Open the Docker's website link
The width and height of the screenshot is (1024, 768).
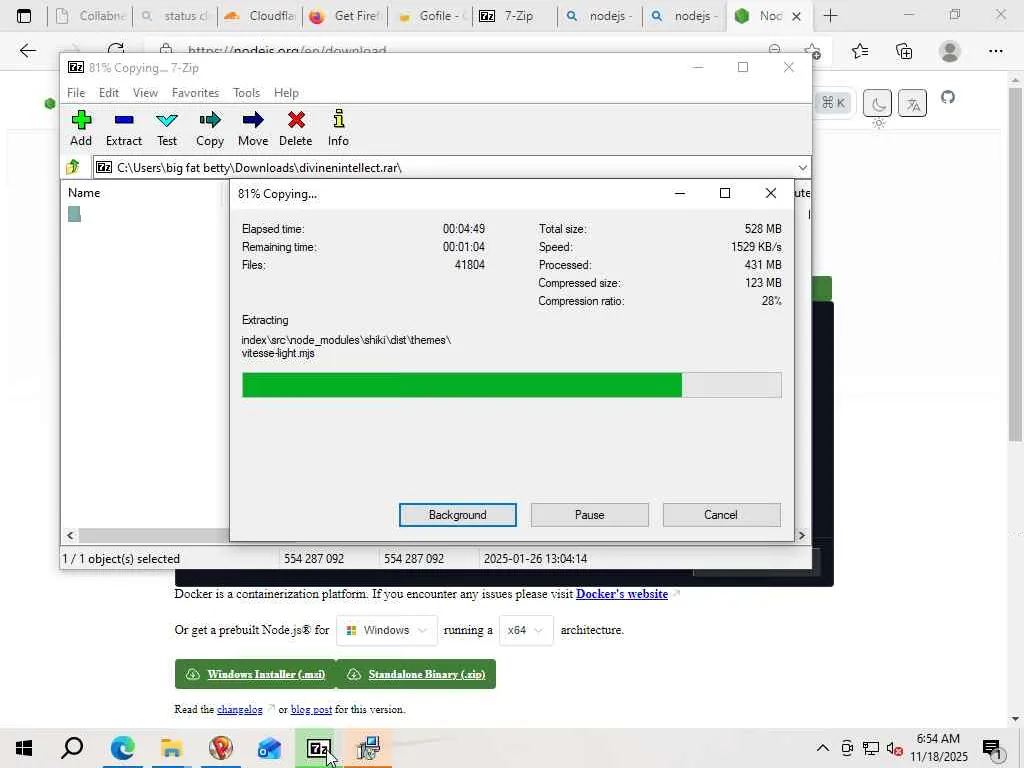(x=622, y=594)
